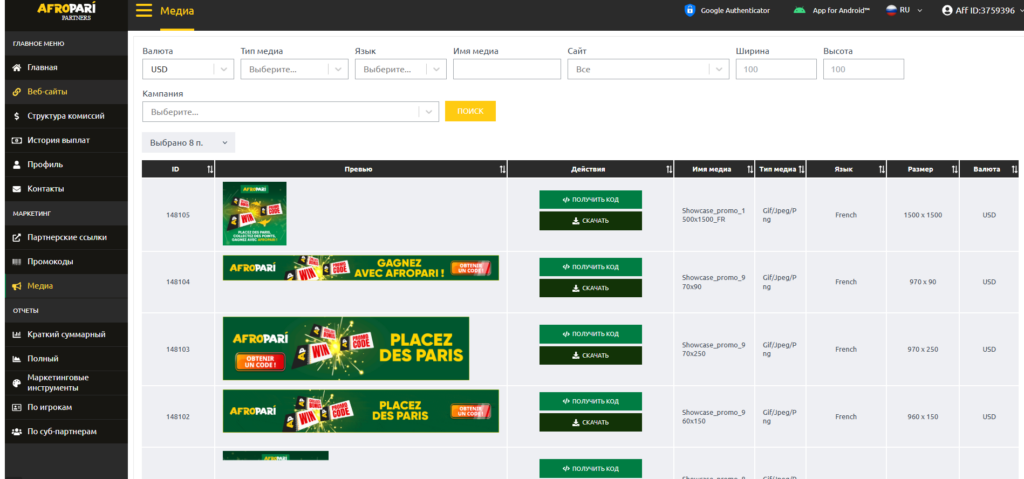Click the Высота input field
The image size is (1024, 479).
863,69
